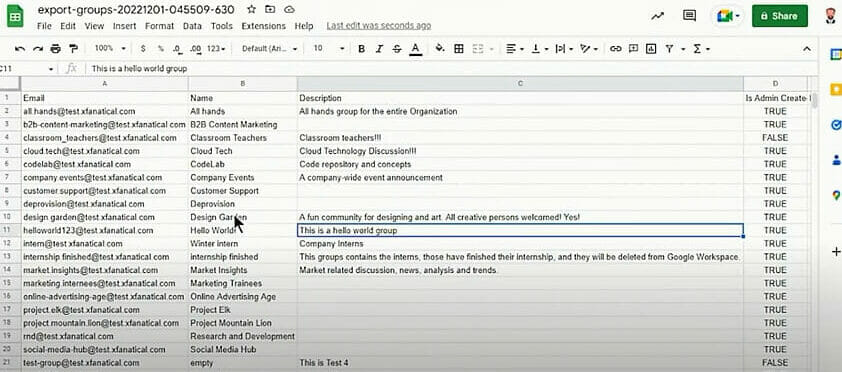Image resolution: width=842 pixels, height=372 pixels.
Task: Select the column A header
Action: click(x=105, y=84)
